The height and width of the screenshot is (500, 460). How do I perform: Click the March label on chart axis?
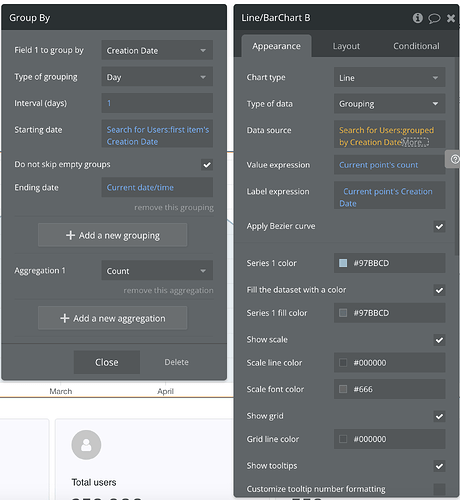61,391
